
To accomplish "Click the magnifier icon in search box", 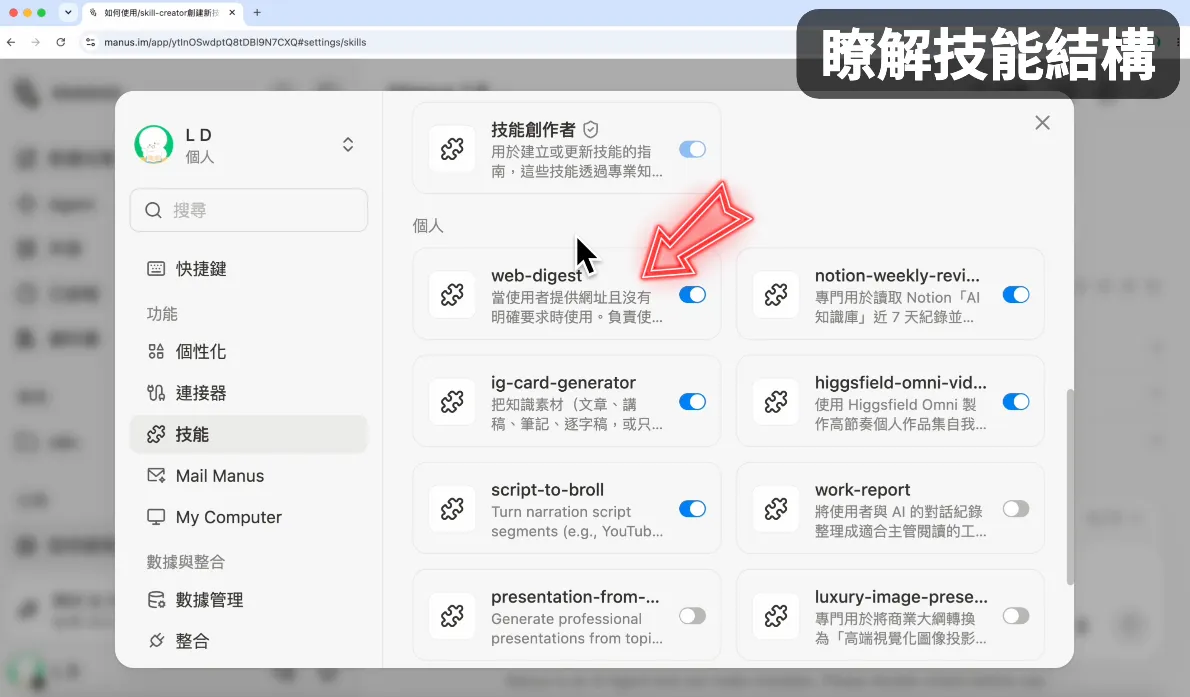I will (153, 210).
